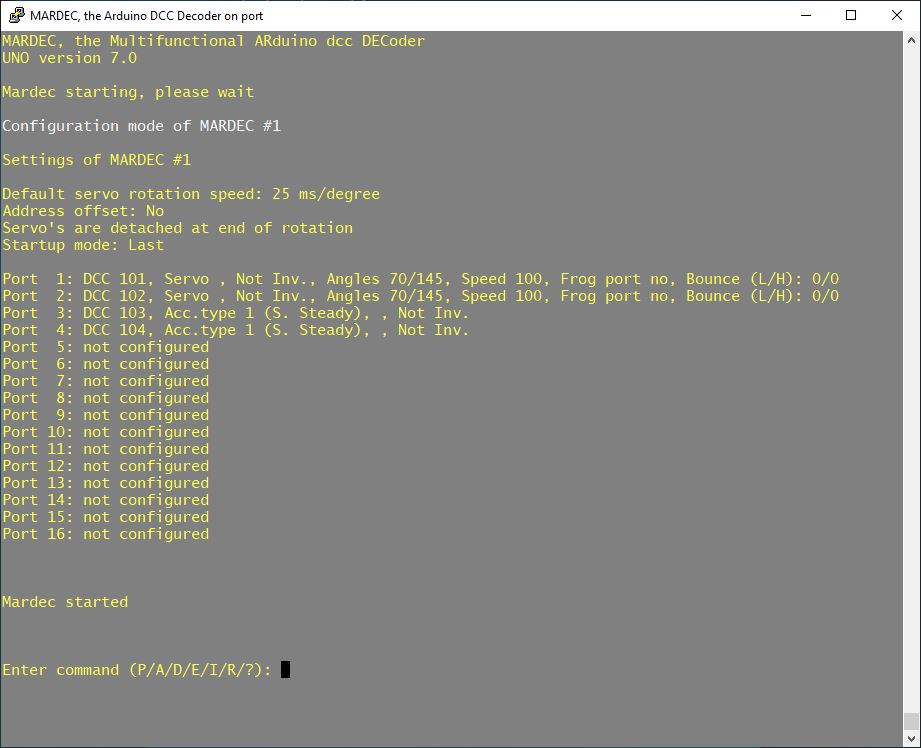Click the 'Default servo rotation speed: 25 ms/degree' line
Viewport: 921px width, 748px height.
[x=191, y=194]
